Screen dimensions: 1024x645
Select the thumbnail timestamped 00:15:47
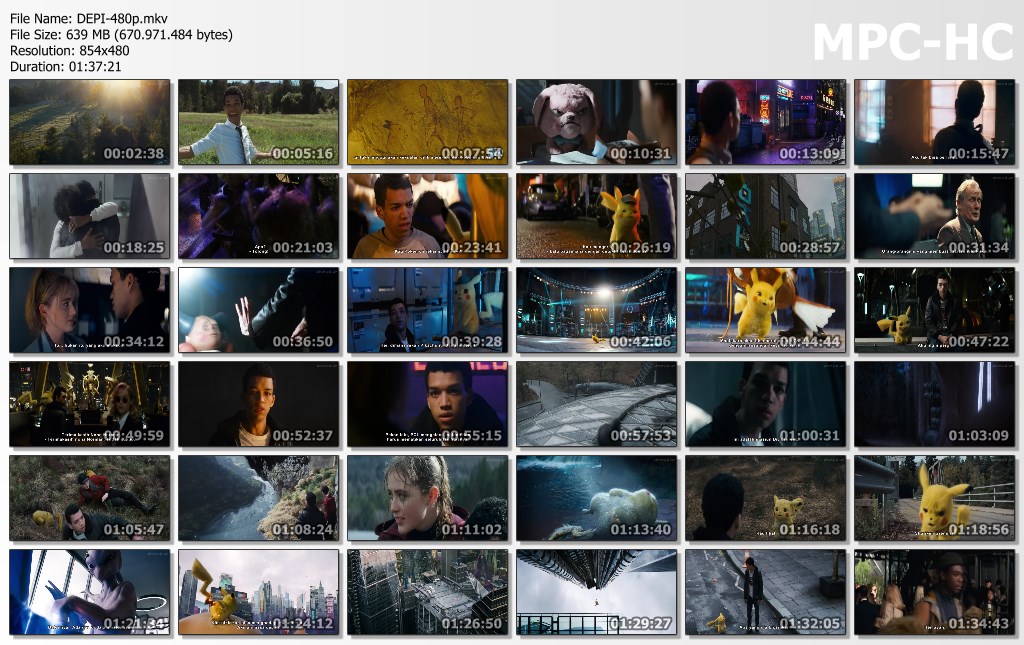click(x=935, y=122)
